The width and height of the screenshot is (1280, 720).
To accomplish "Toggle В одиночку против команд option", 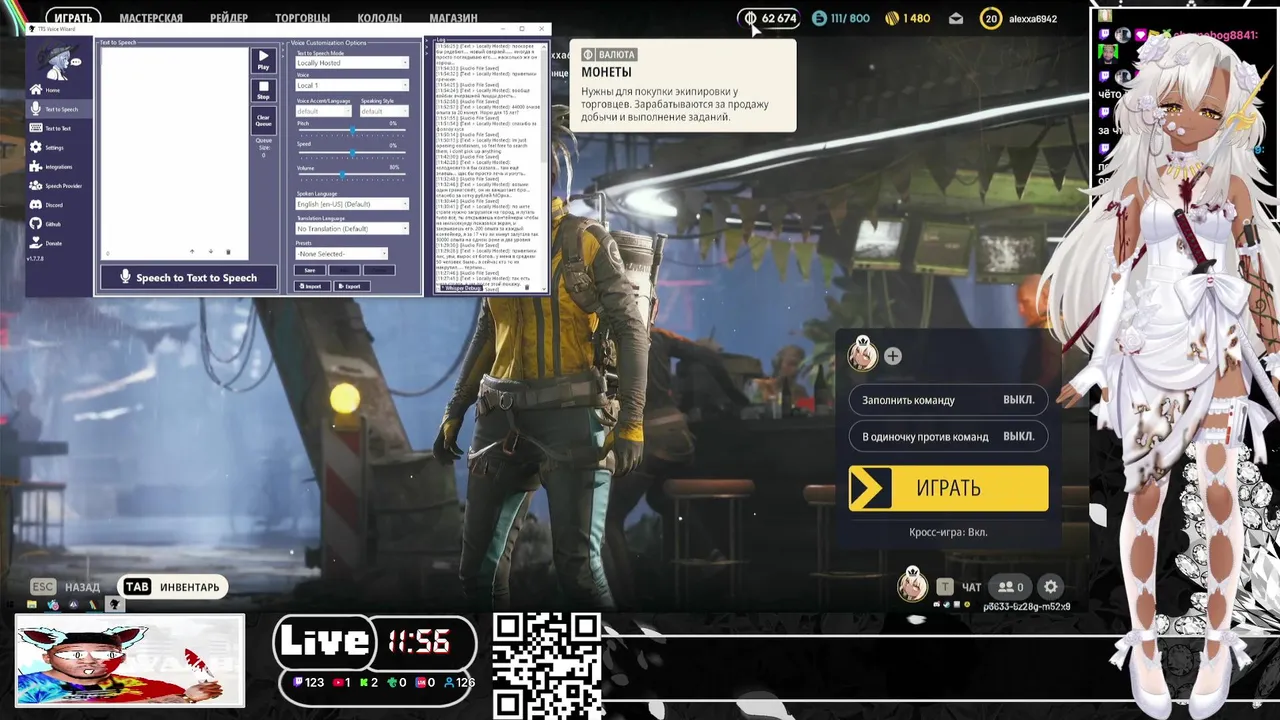I will coord(948,436).
